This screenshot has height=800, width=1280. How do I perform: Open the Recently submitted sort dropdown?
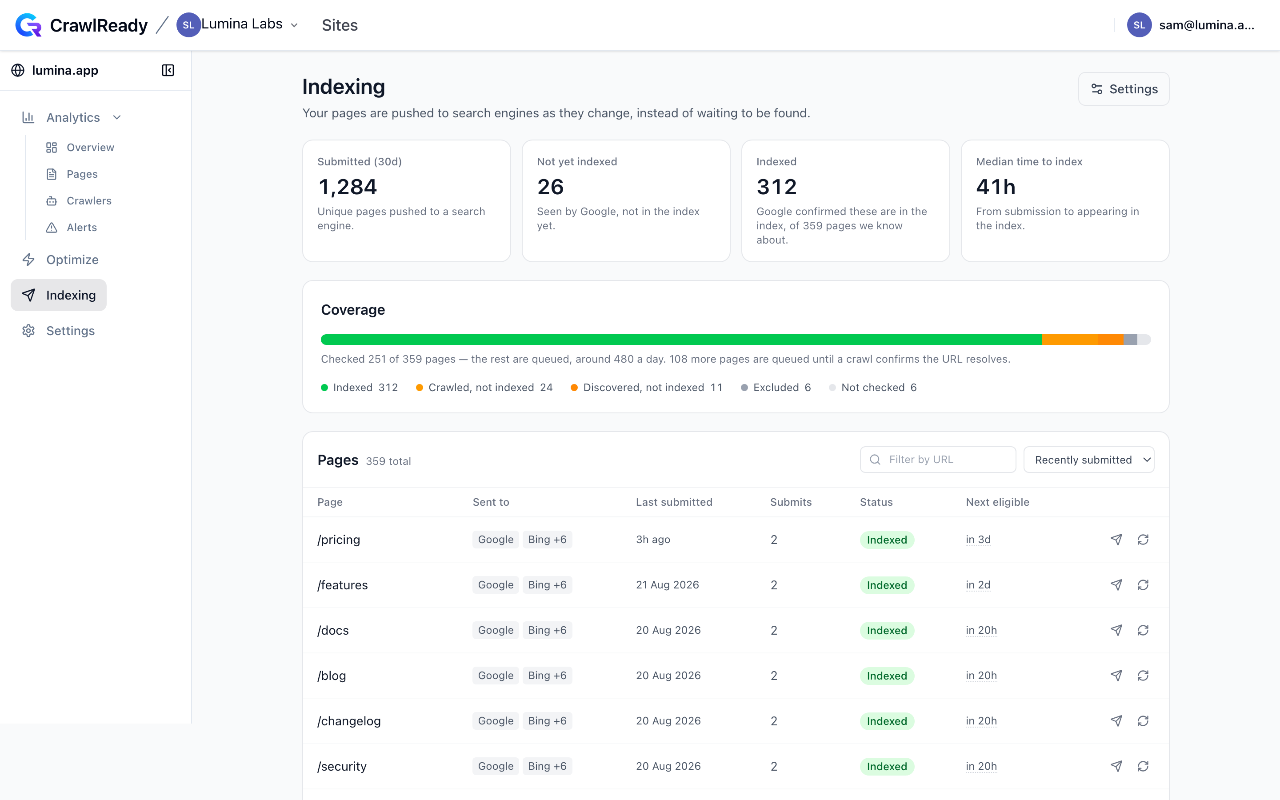[1089, 460]
